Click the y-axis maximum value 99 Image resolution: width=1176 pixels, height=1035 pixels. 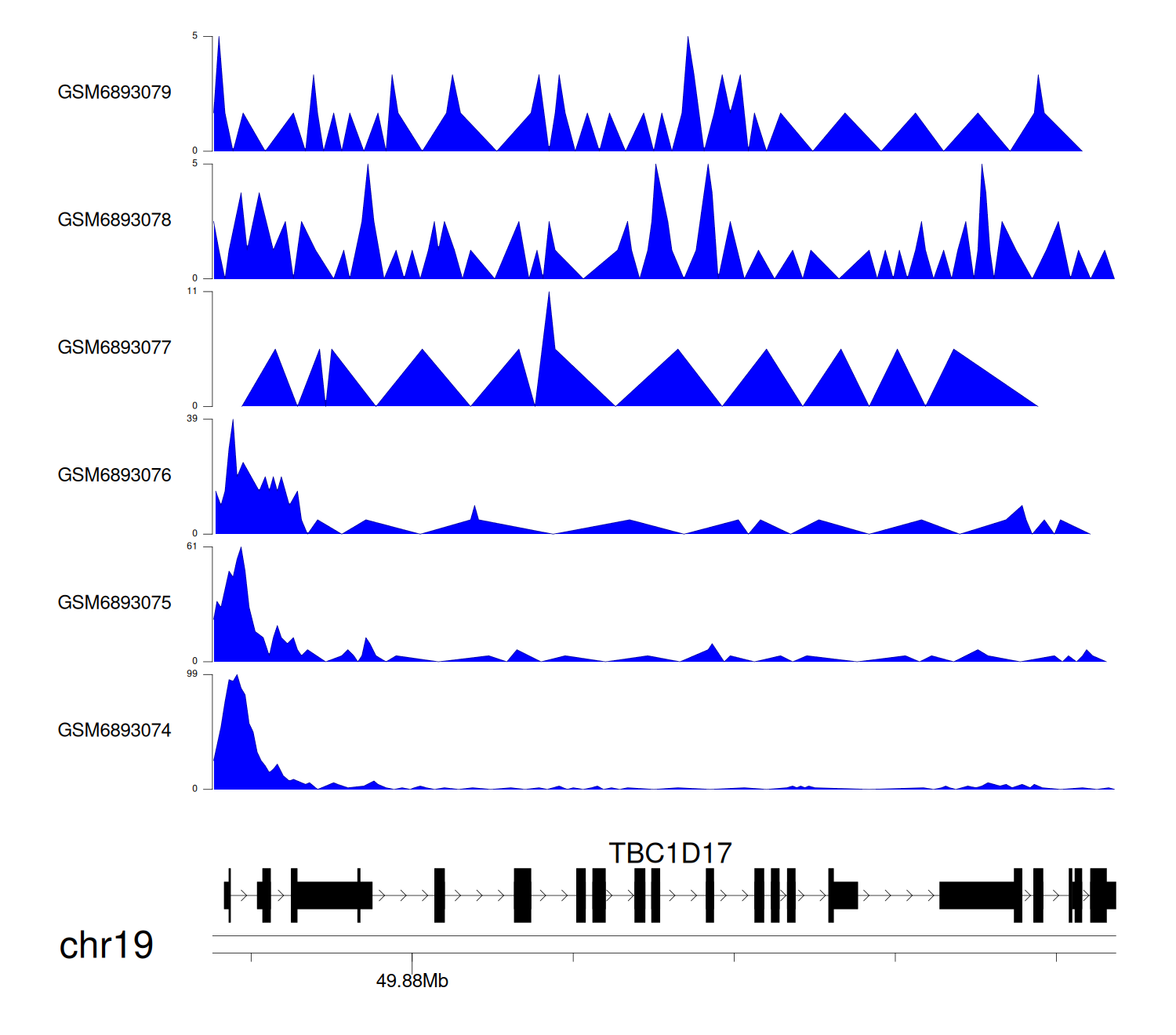tap(192, 674)
